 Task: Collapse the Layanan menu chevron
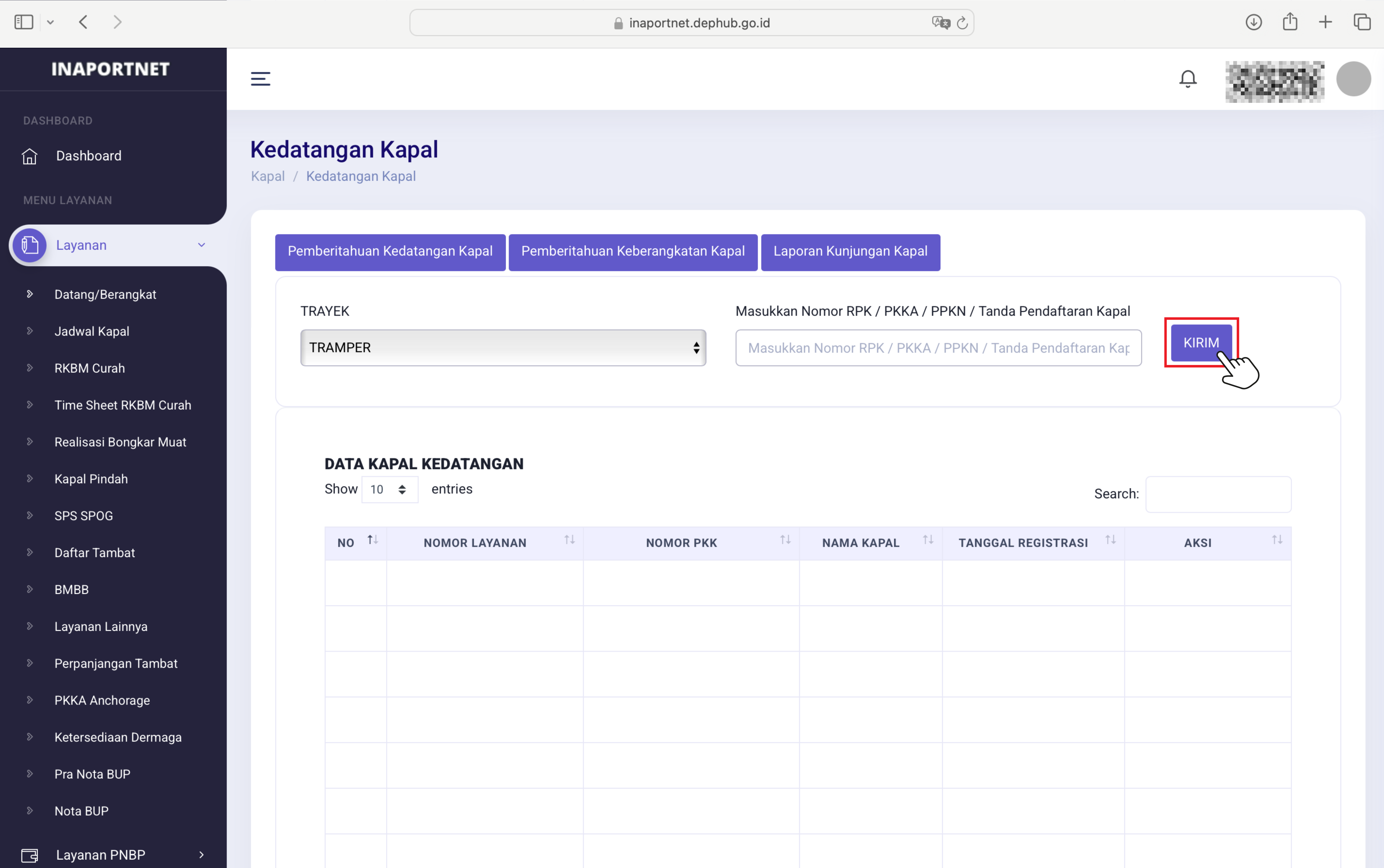202,245
